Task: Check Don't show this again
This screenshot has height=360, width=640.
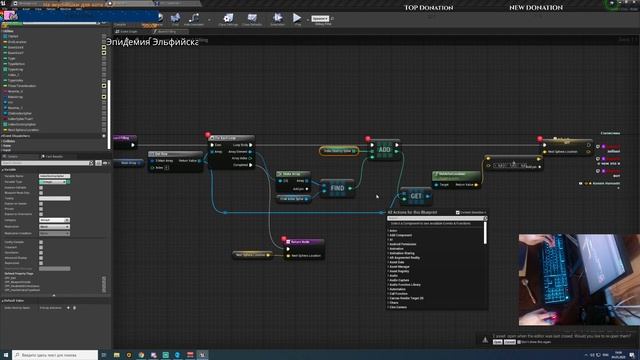Action: (x=519, y=342)
